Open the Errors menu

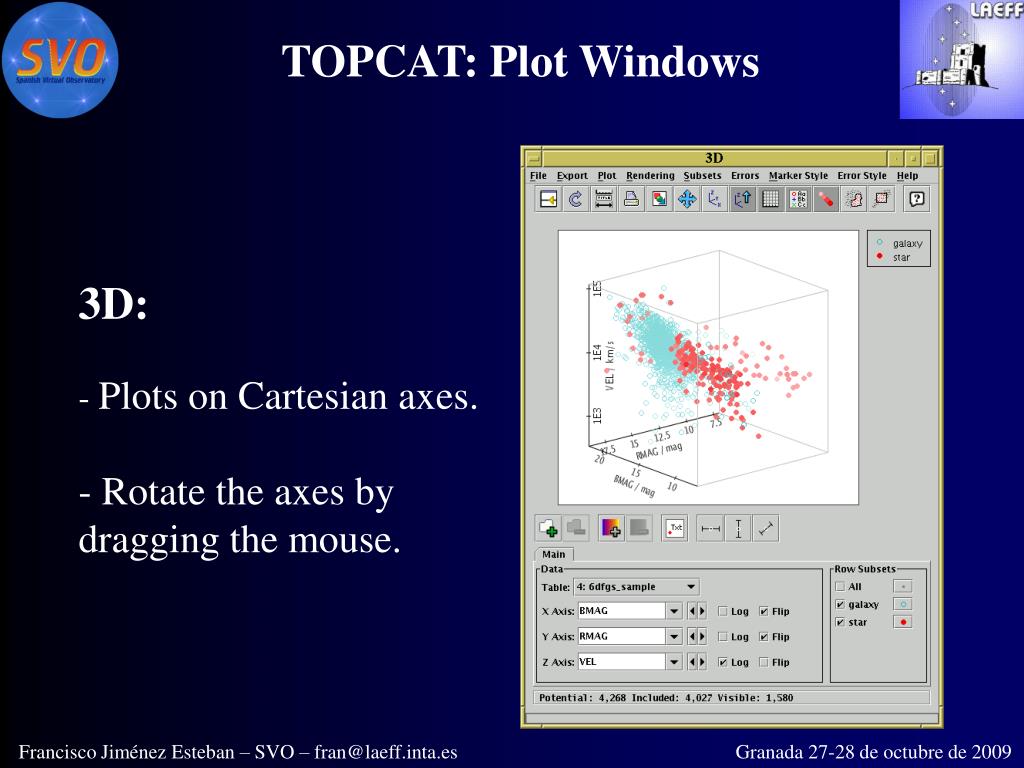pyautogui.click(x=745, y=176)
